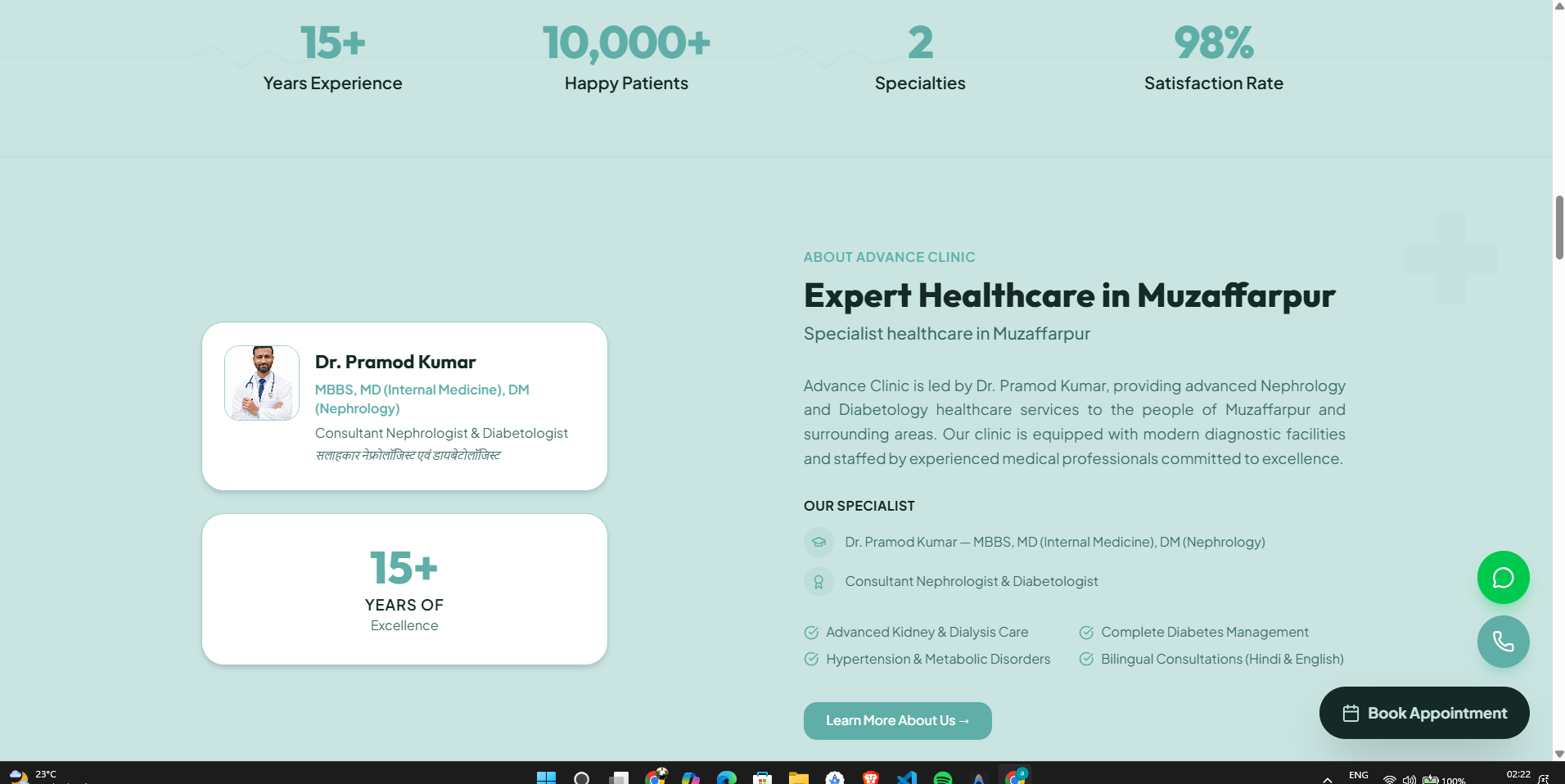1565x784 pixels.
Task: Click the Hindi designation text in doctor card
Action: tap(408, 456)
